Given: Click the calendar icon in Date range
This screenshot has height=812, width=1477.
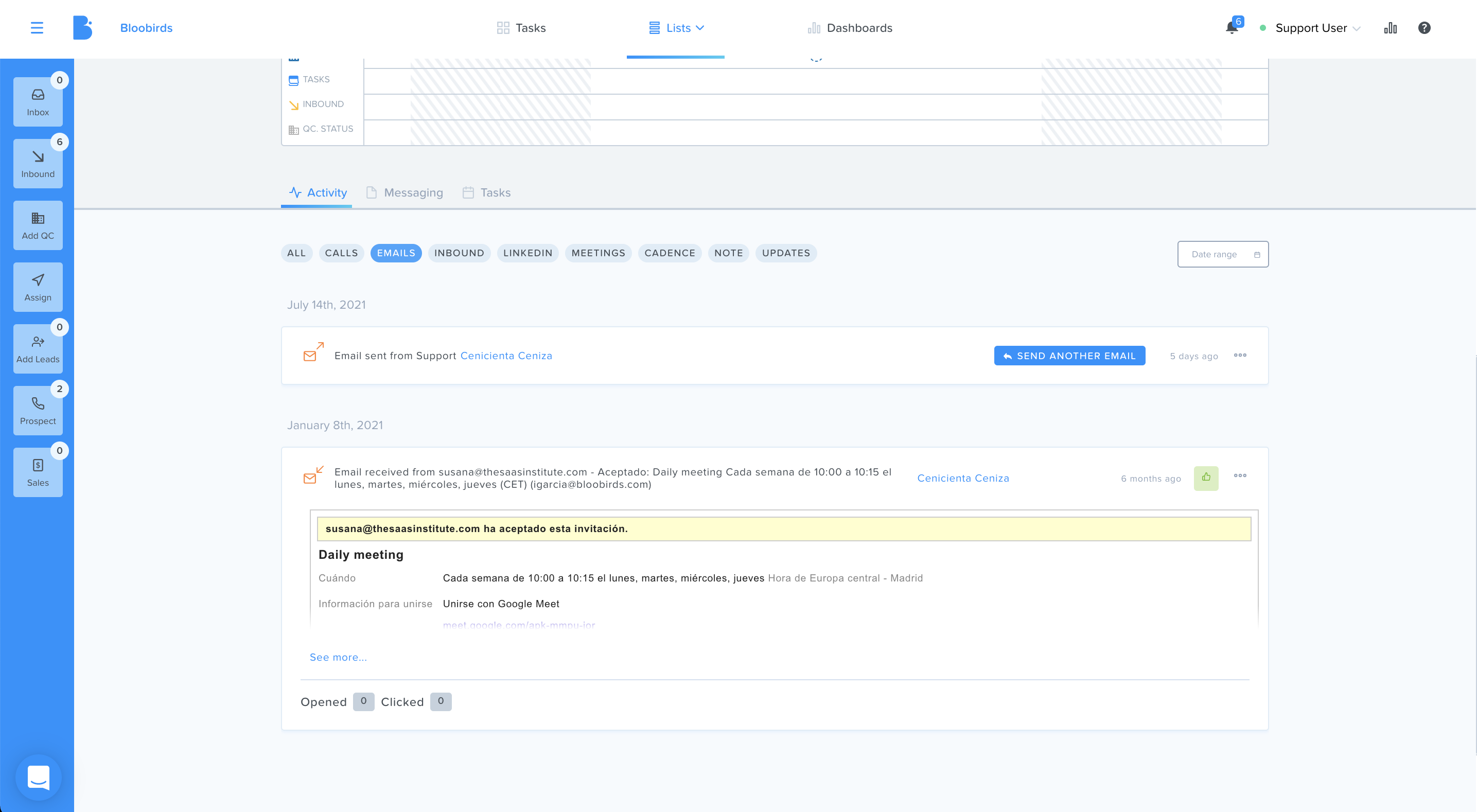Looking at the screenshot, I should coord(1257,255).
